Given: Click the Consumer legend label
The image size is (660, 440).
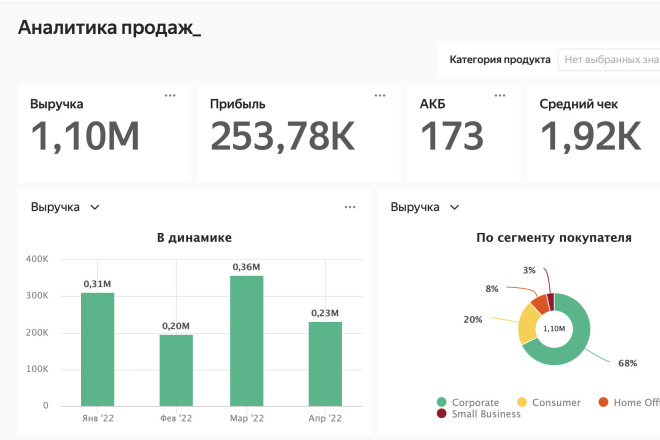Looking at the screenshot, I should point(556,403).
